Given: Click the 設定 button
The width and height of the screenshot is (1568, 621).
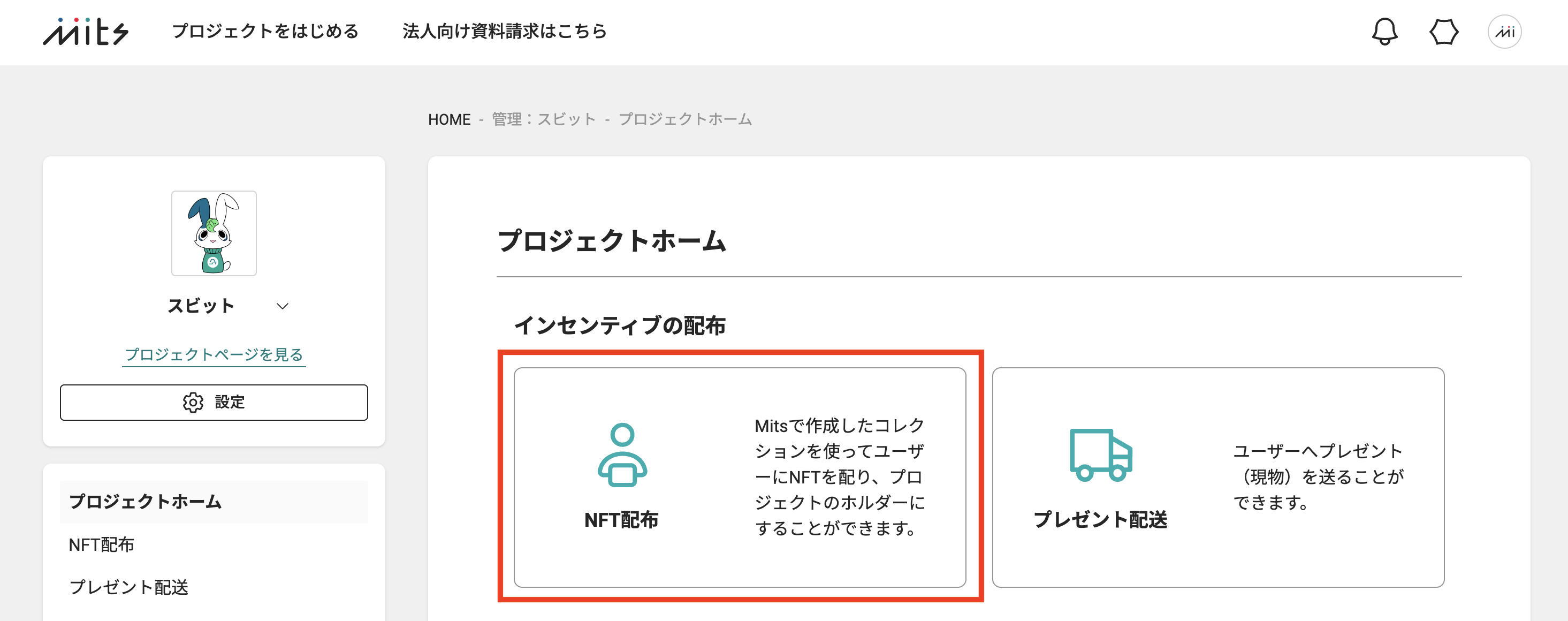Looking at the screenshot, I should click(214, 403).
